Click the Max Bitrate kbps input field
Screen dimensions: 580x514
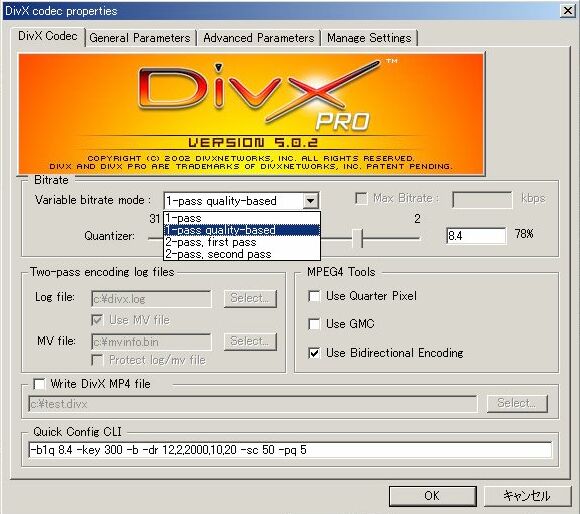point(482,200)
